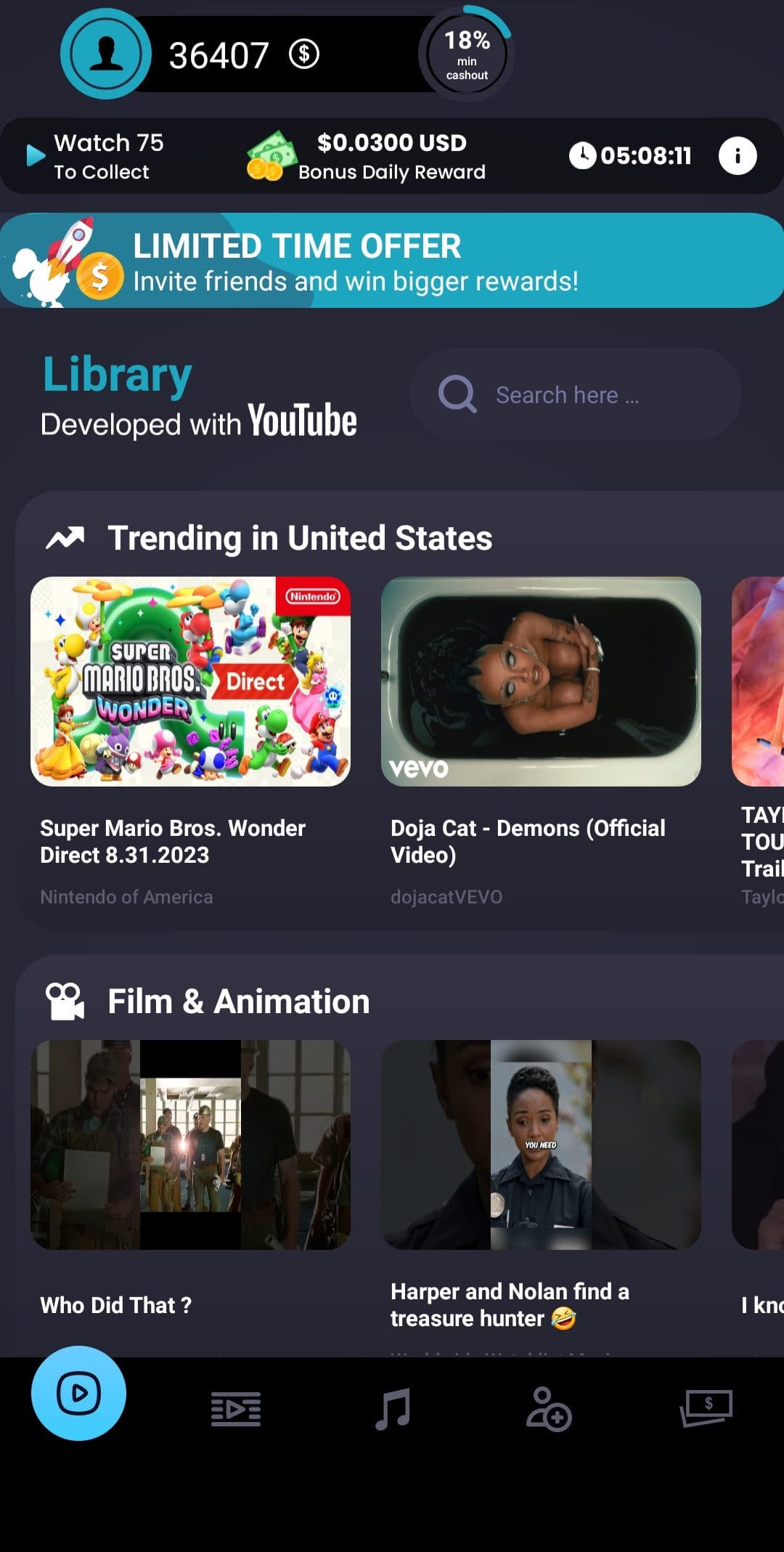Tap the film camera icon beside Film & Animation

click(65, 1002)
